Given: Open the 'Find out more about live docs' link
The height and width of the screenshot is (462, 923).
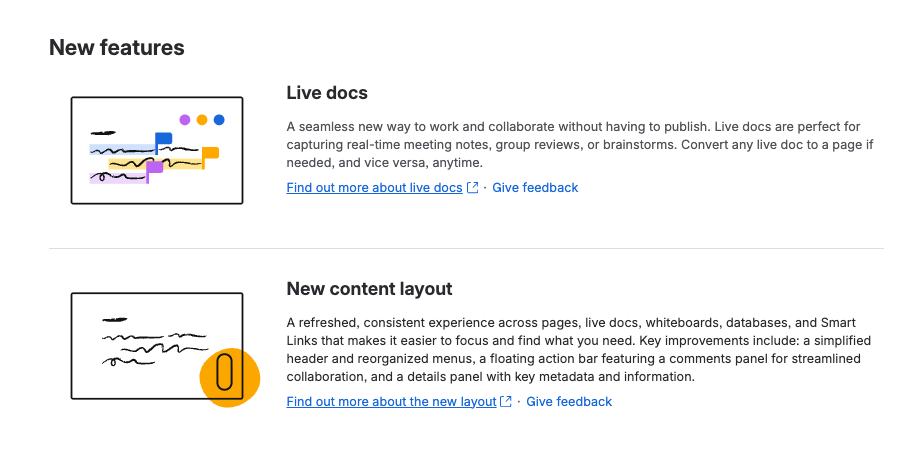Looking at the screenshot, I should pyautogui.click(x=374, y=188).
